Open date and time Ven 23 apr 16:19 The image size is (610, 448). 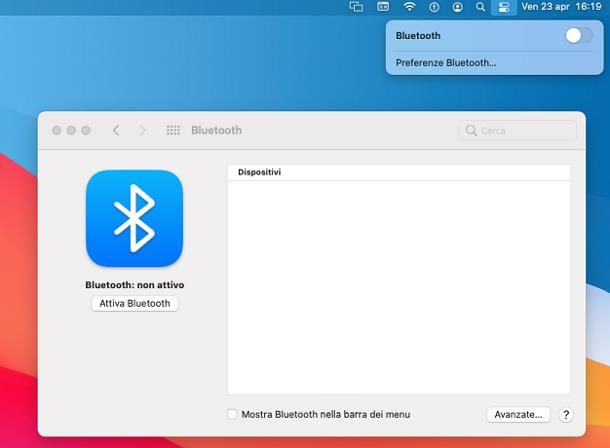(561, 7)
